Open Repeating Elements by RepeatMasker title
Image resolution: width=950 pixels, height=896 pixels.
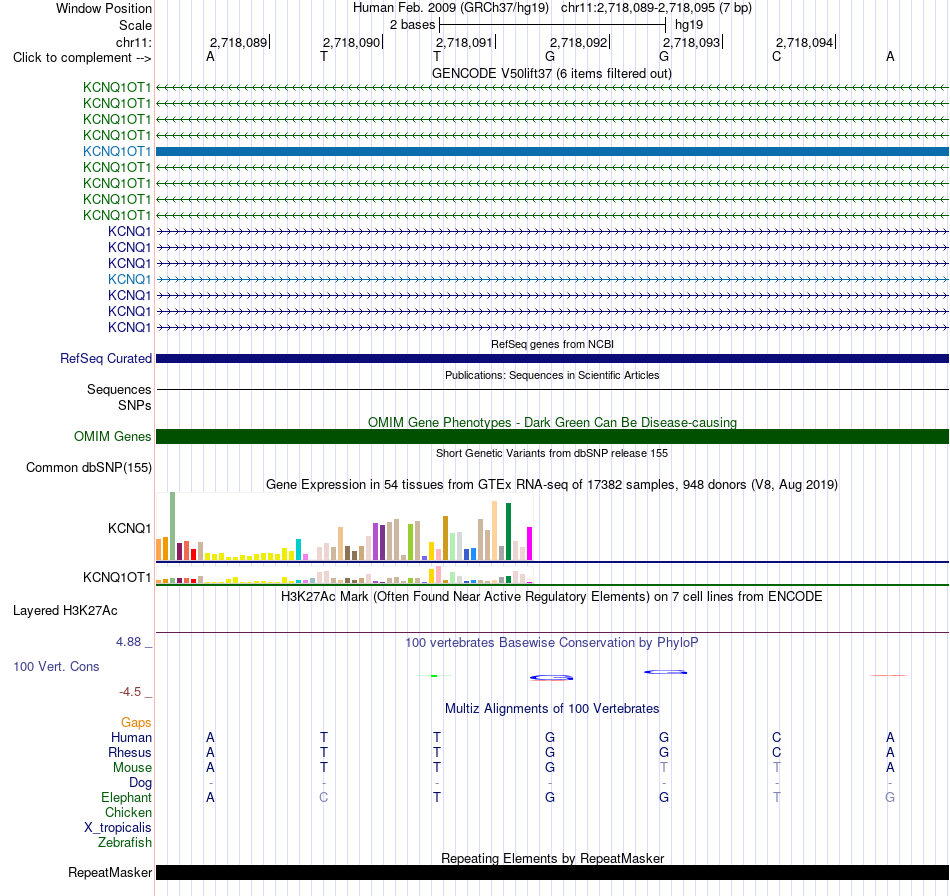point(552,858)
